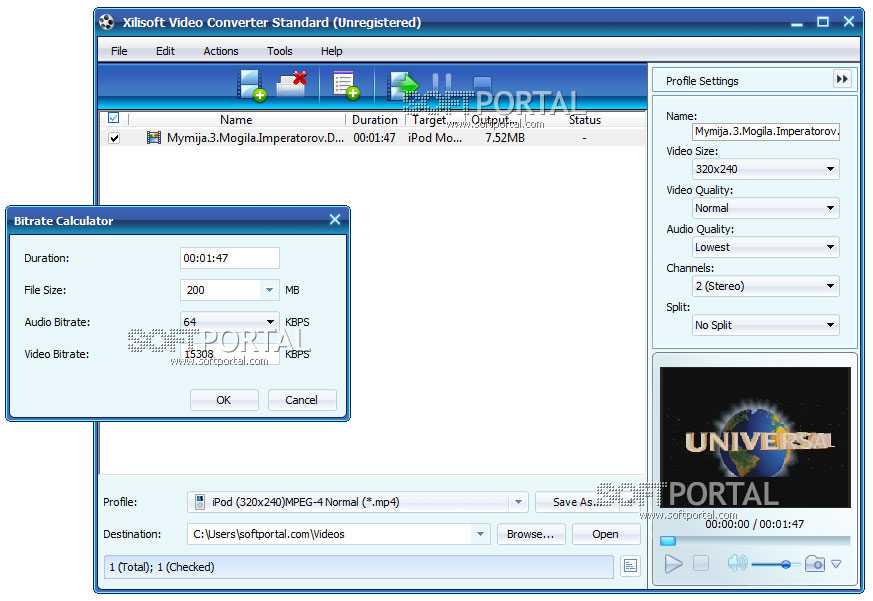
Task: Take a snapshot with the camera icon
Action: (815, 564)
